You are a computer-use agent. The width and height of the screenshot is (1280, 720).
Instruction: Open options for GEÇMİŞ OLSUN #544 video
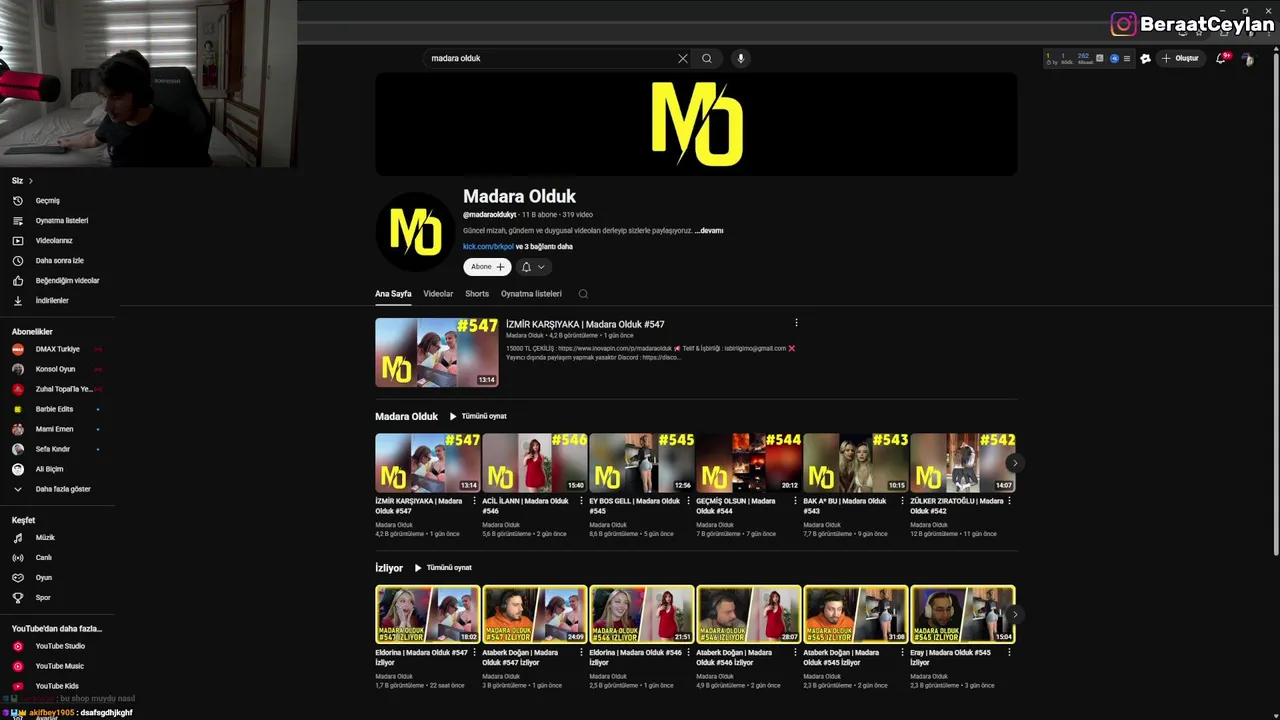pyautogui.click(x=795, y=501)
